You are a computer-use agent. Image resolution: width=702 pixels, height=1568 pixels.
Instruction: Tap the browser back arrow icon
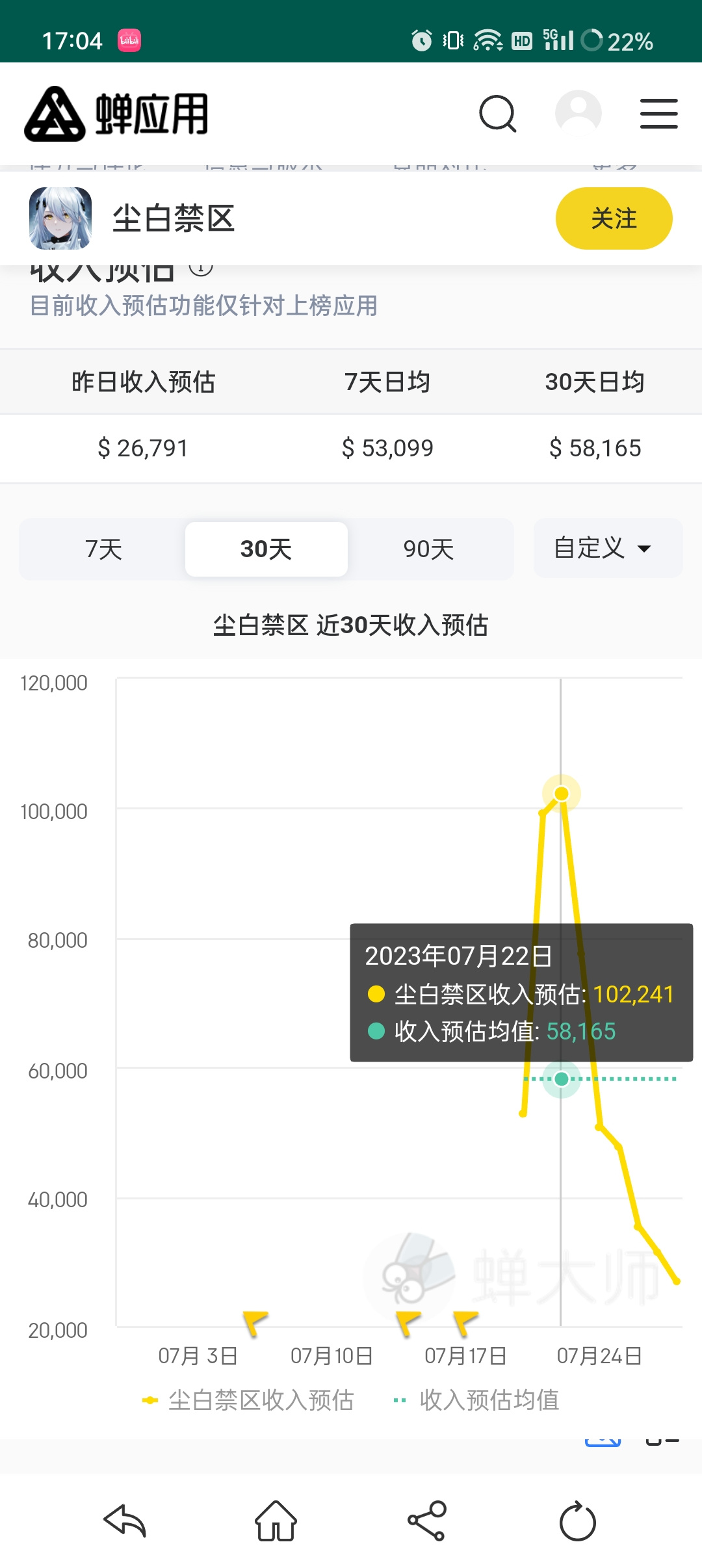(x=124, y=1521)
